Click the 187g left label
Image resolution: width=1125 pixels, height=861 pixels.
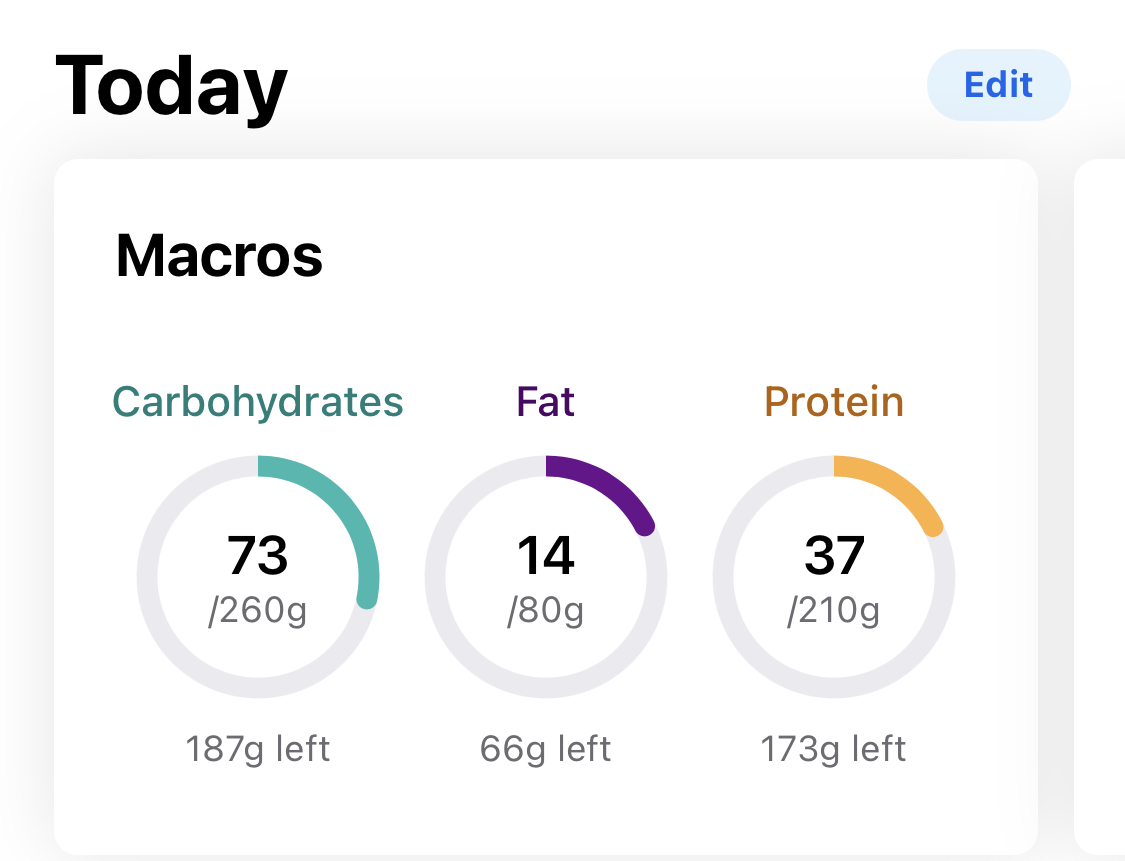pos(258,748)
